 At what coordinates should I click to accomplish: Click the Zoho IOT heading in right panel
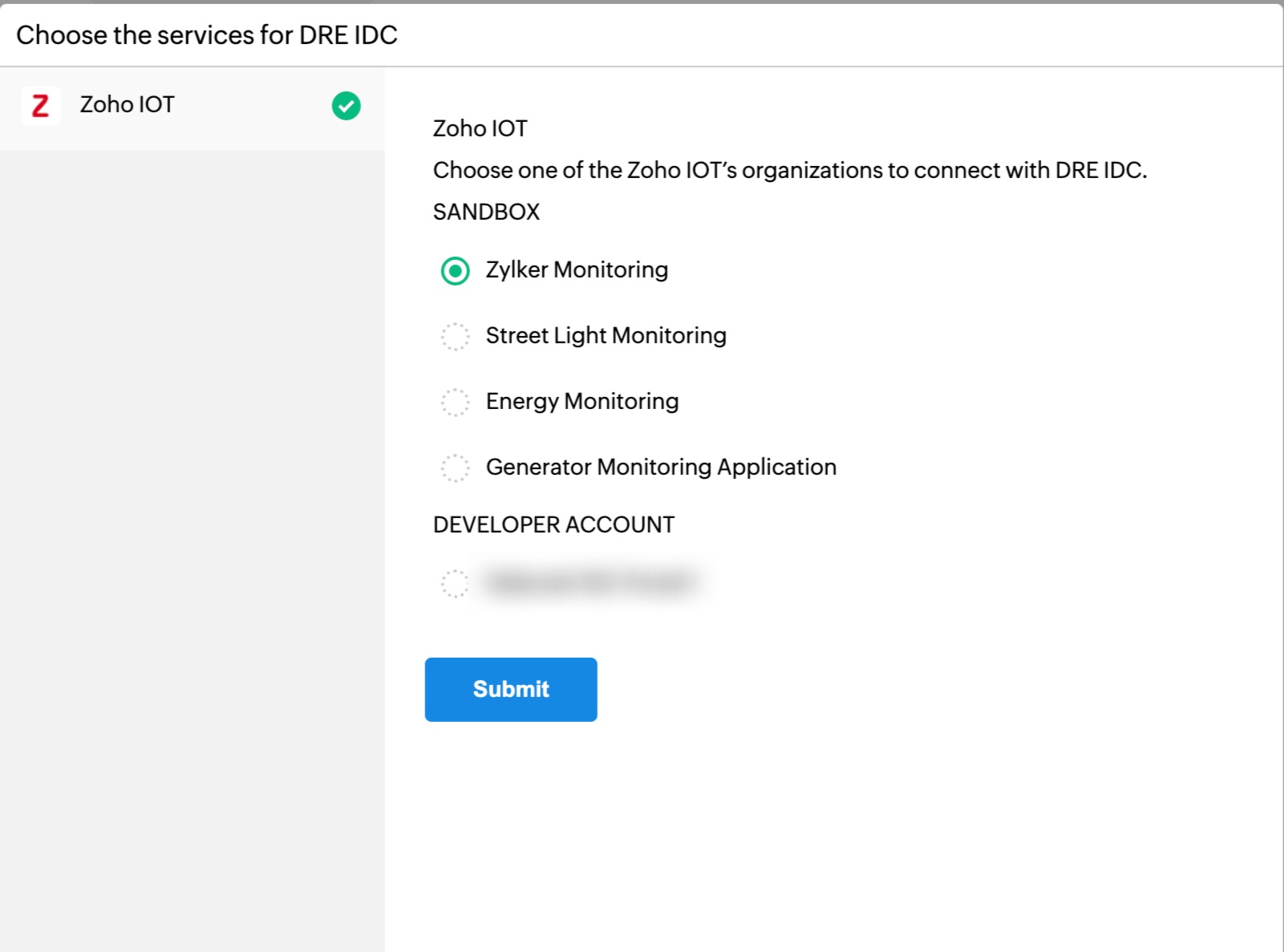480,129
